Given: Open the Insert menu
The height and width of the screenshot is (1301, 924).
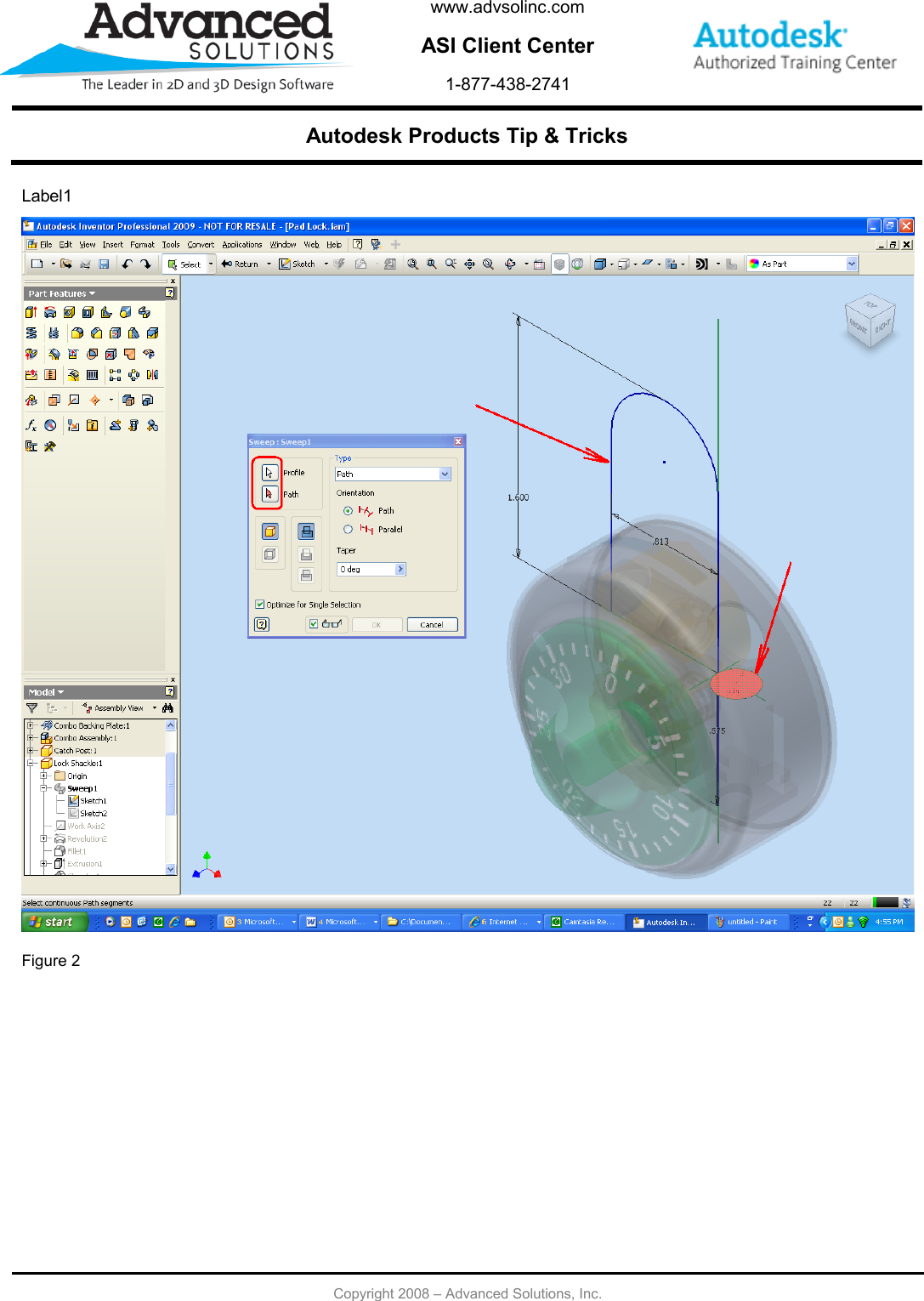Looking at the screenshot, I should (113, 244).
